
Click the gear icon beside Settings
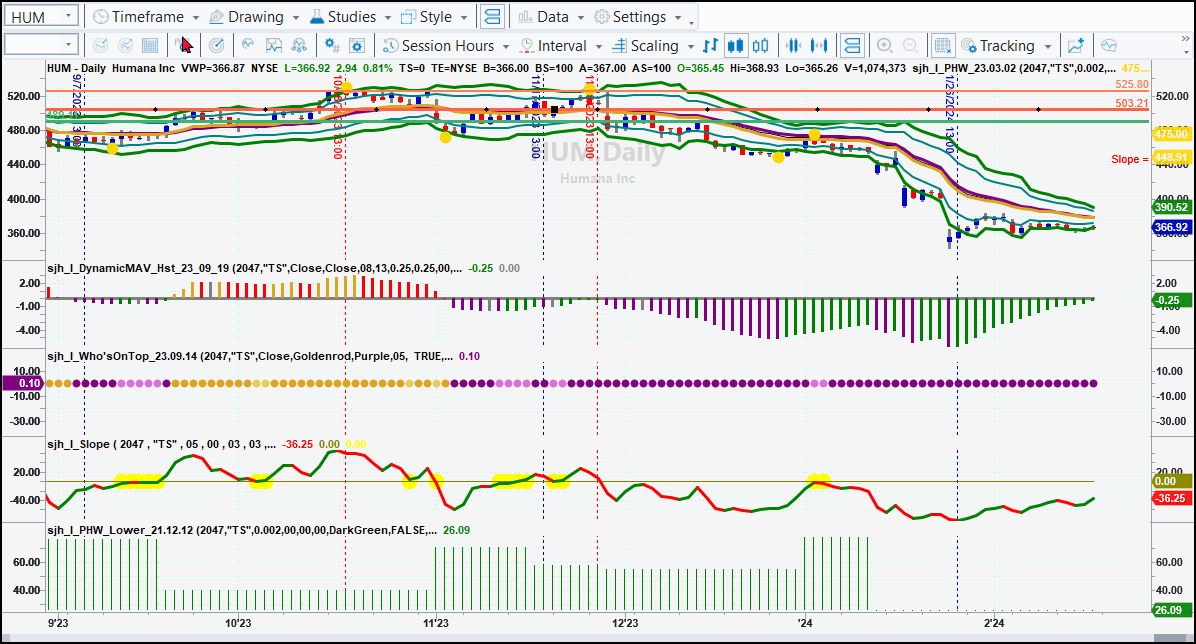[x=602, y=17]
